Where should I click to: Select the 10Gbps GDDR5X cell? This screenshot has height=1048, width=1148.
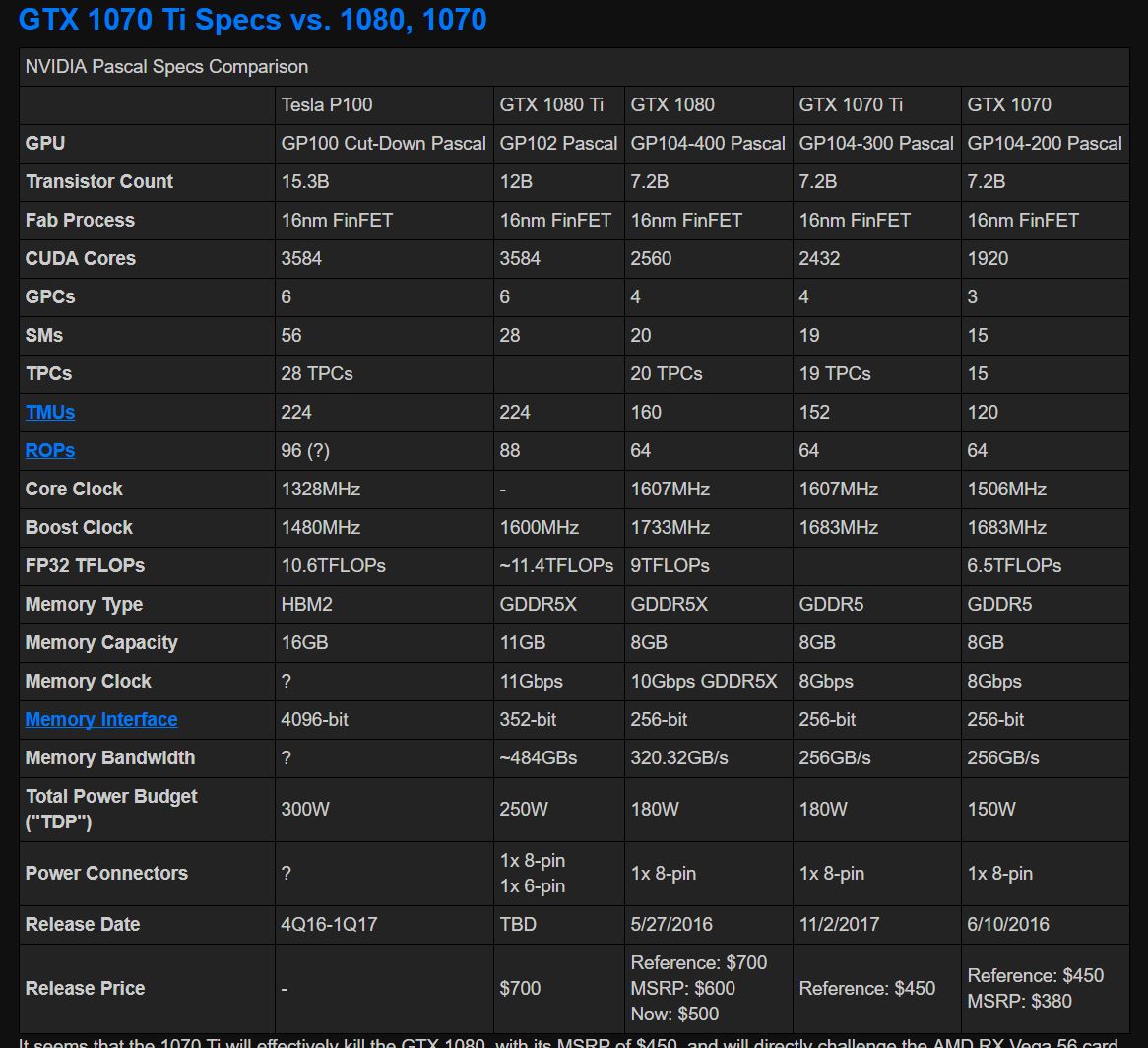[704, 681]
